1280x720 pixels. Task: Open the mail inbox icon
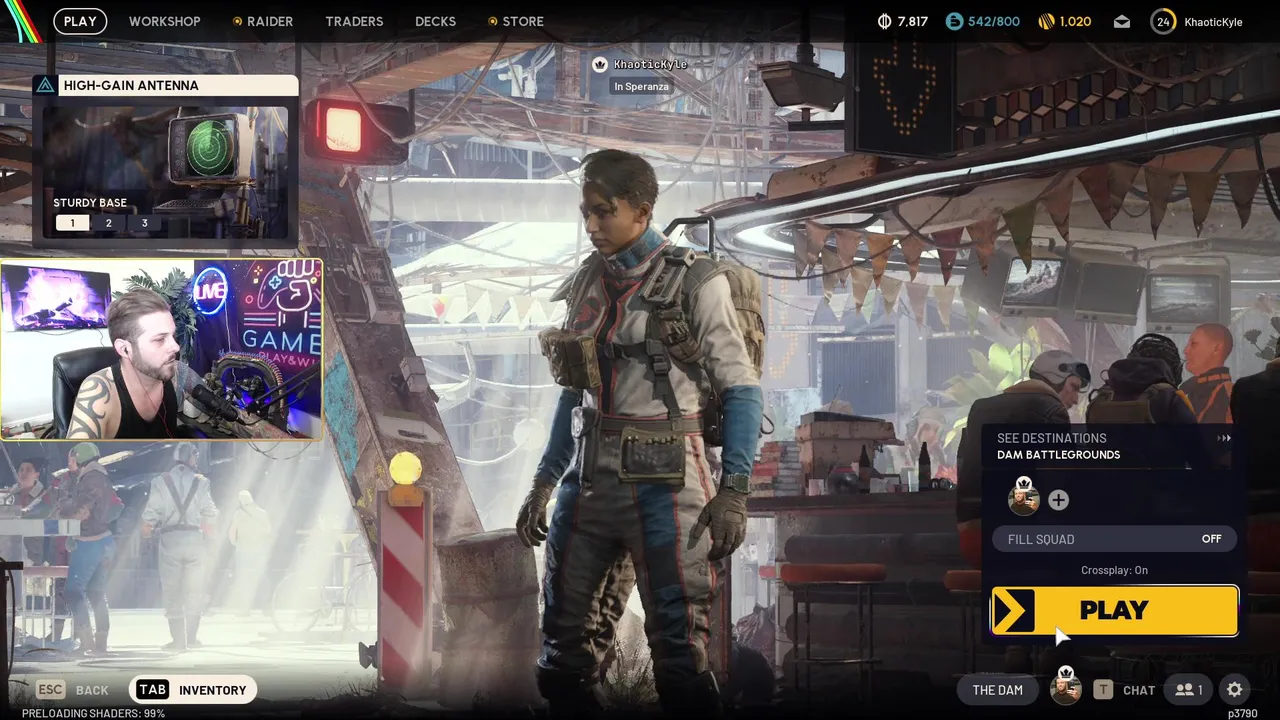pyautogui.click(x=1122, y=22)
